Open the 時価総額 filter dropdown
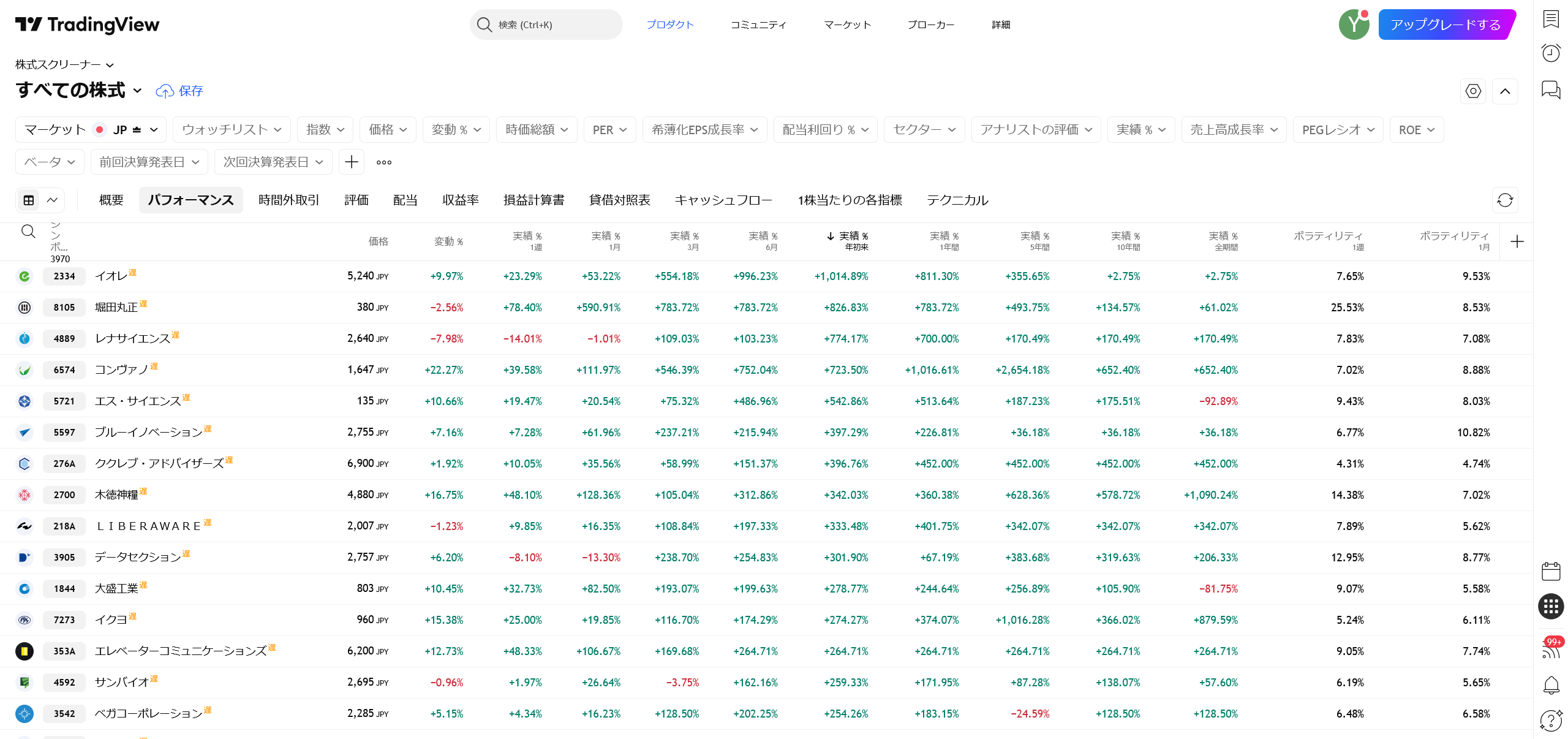Screen dimensions: 1568x739 537,130
